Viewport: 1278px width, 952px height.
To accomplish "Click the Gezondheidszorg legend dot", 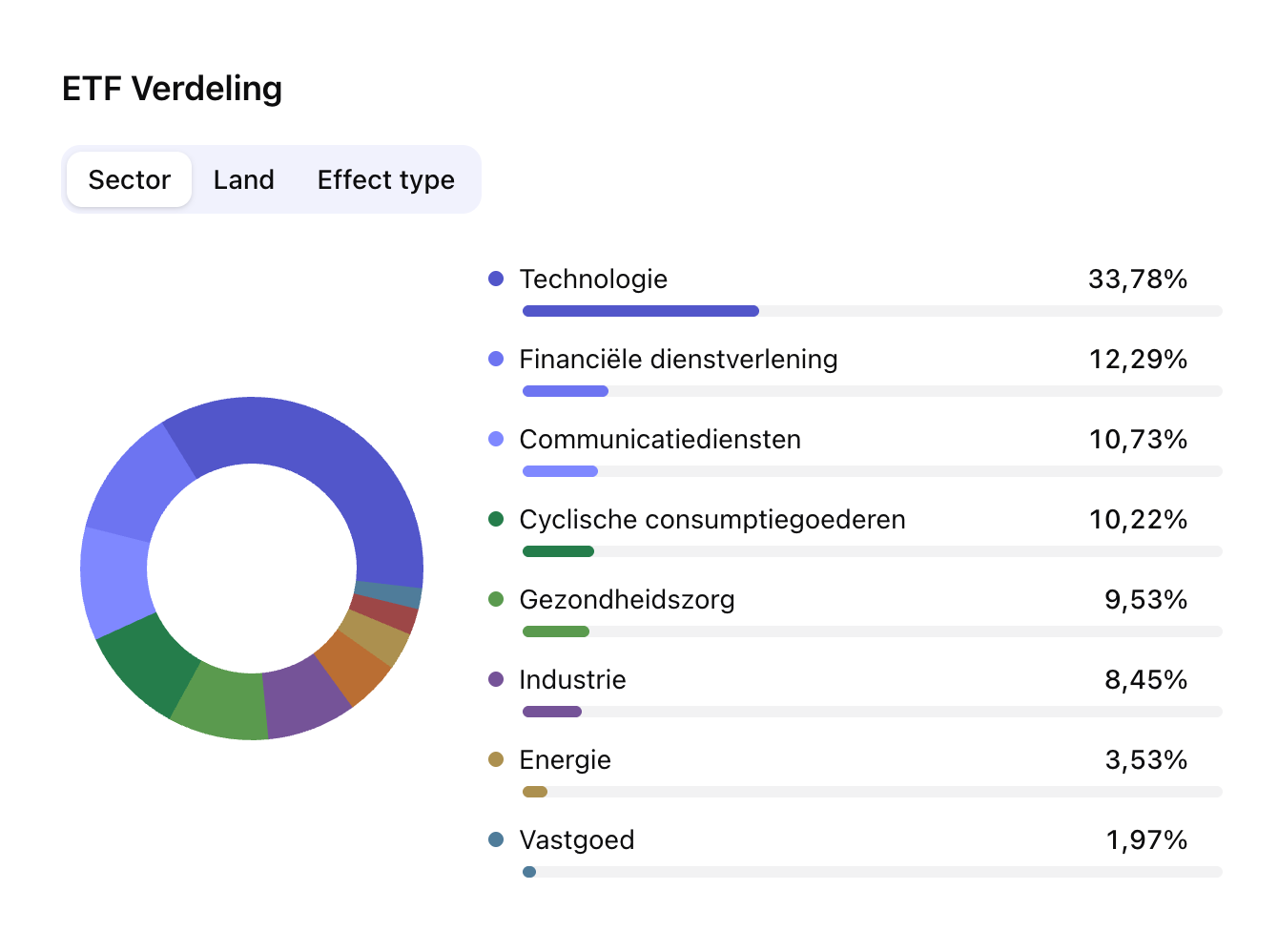I will click(x=496, y=599).
